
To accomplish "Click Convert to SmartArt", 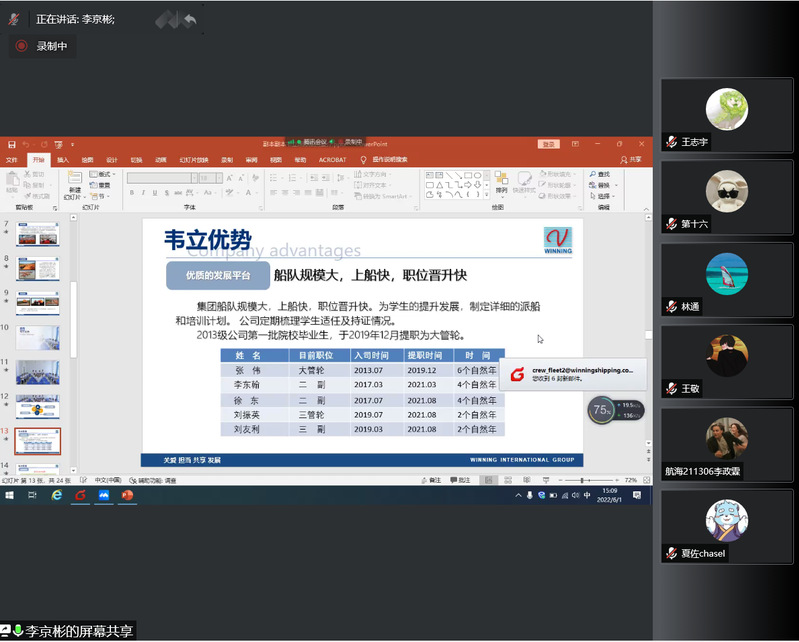I will 382,196.
